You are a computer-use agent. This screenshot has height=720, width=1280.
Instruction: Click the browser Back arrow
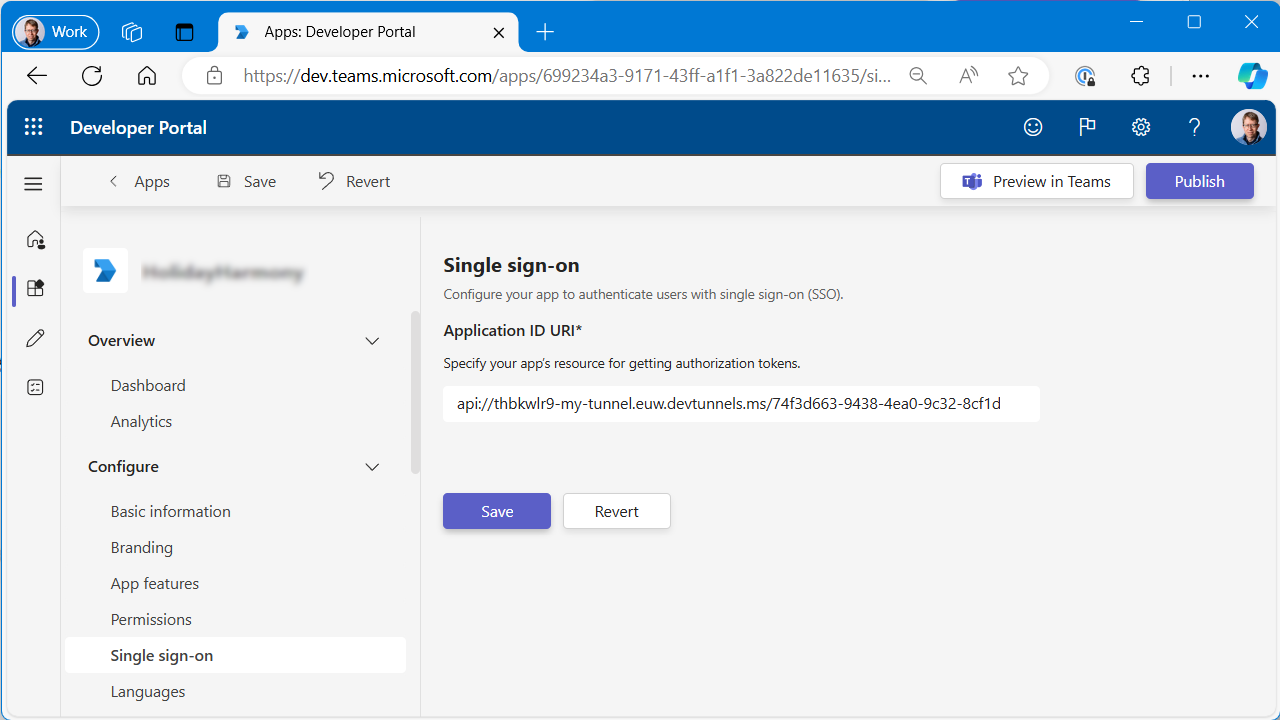click(37, 76)
